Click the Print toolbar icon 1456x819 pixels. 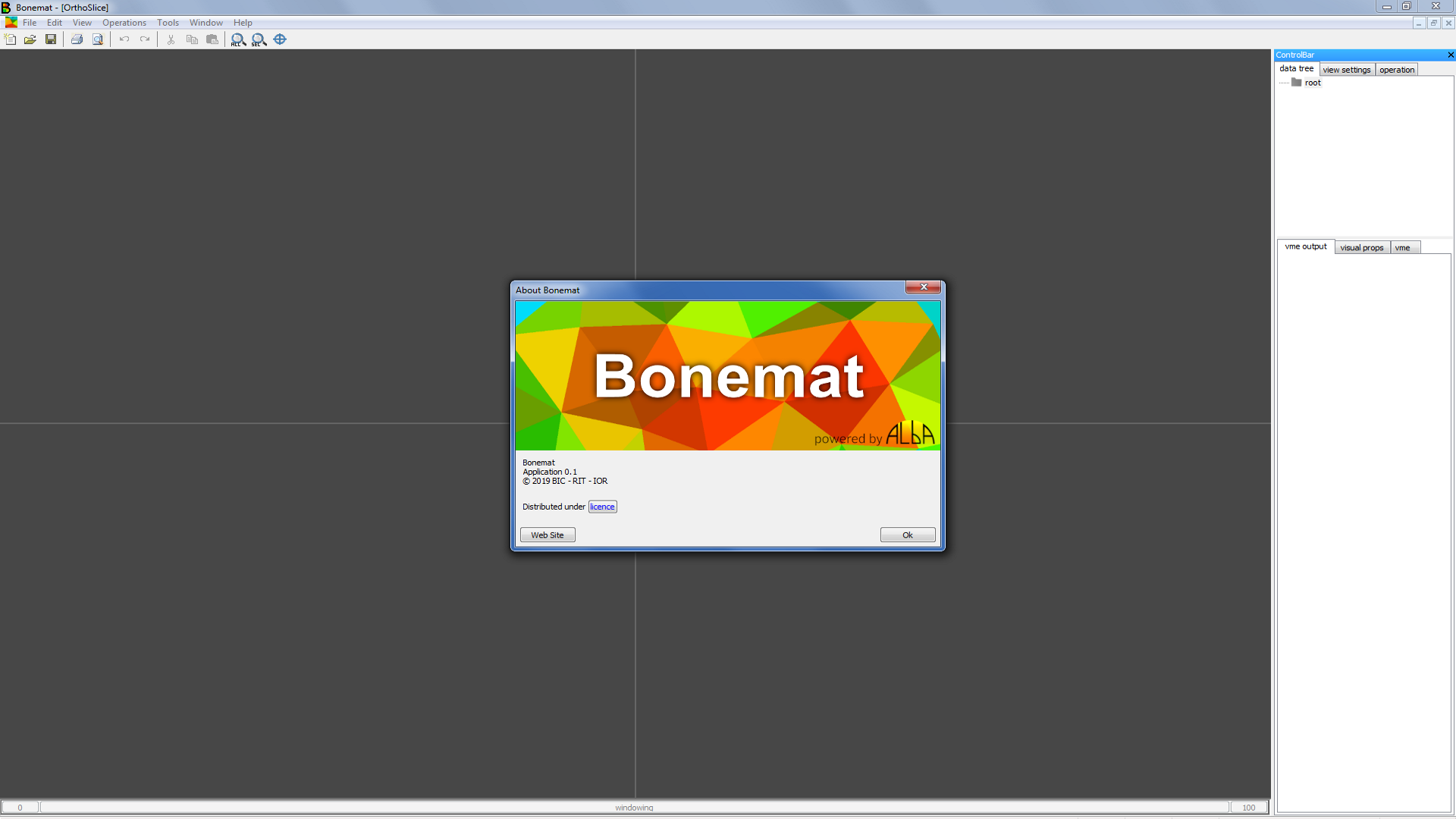(77, 39)
